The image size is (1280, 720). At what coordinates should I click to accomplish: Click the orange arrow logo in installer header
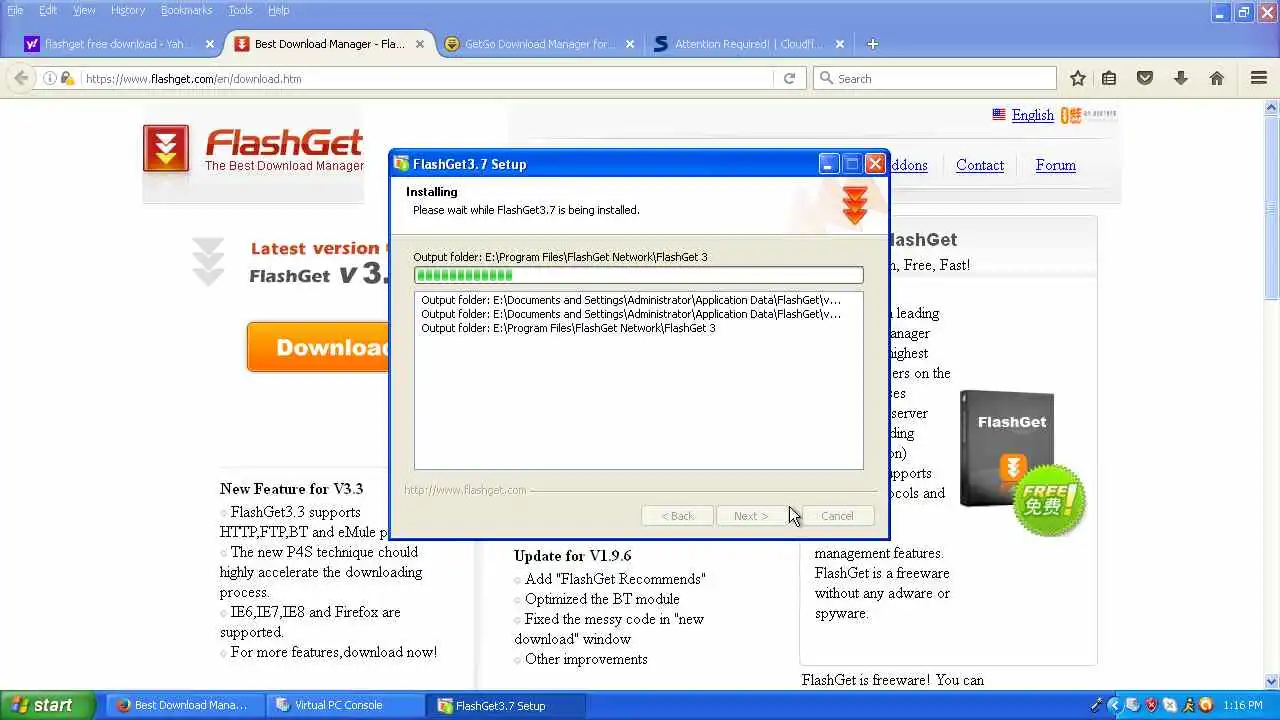tap(854, 204)
